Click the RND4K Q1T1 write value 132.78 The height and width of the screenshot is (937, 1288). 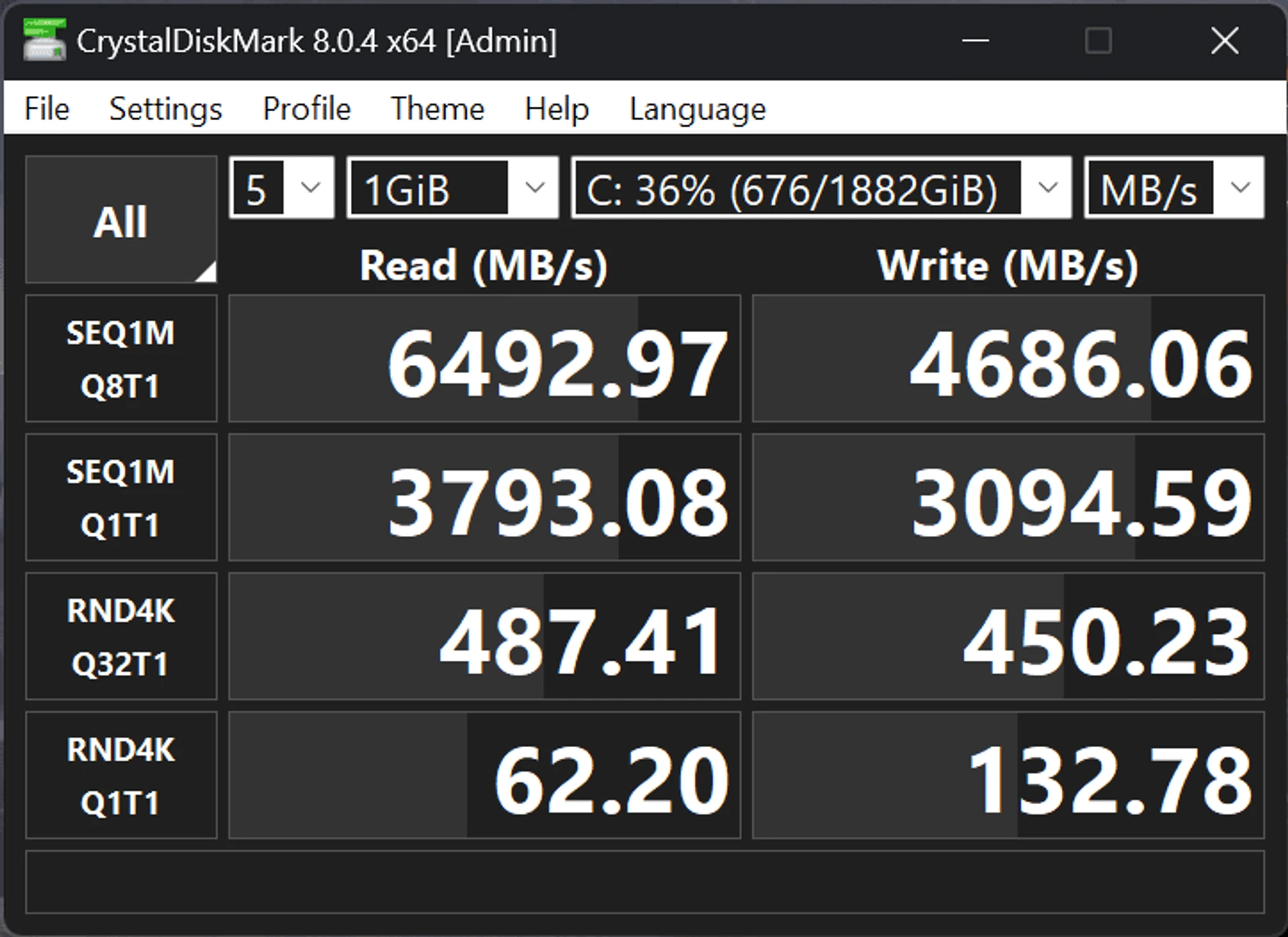click(x=1009, y=775)
